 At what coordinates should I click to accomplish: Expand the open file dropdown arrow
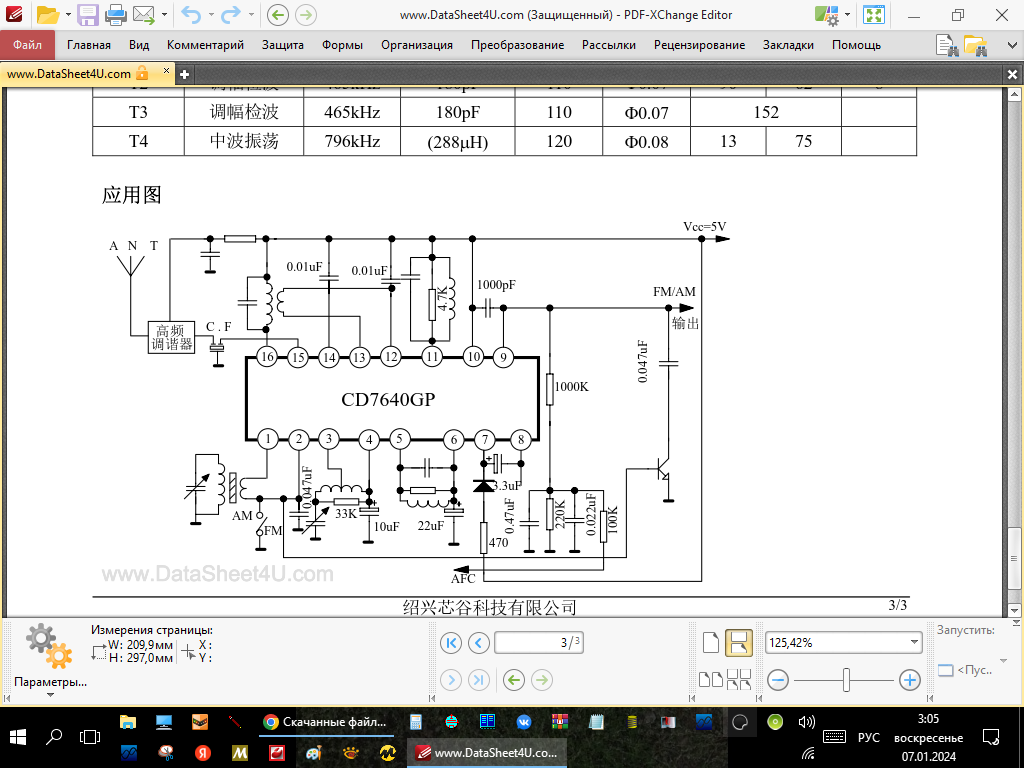pyautogui.click(x=68, y=14)
